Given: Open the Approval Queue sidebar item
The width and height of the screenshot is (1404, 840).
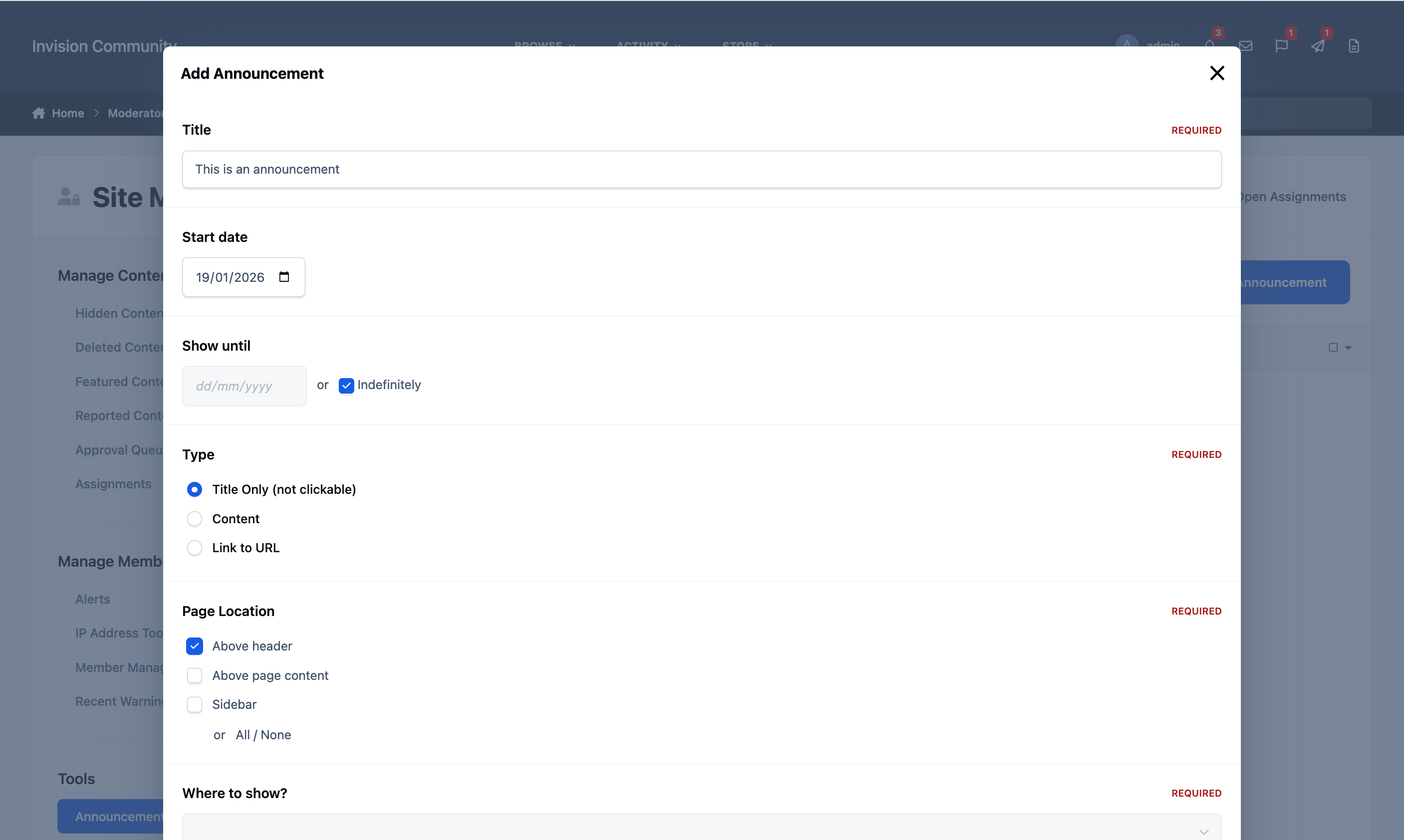Looking at the screenshot, I should tap(119, 450).
